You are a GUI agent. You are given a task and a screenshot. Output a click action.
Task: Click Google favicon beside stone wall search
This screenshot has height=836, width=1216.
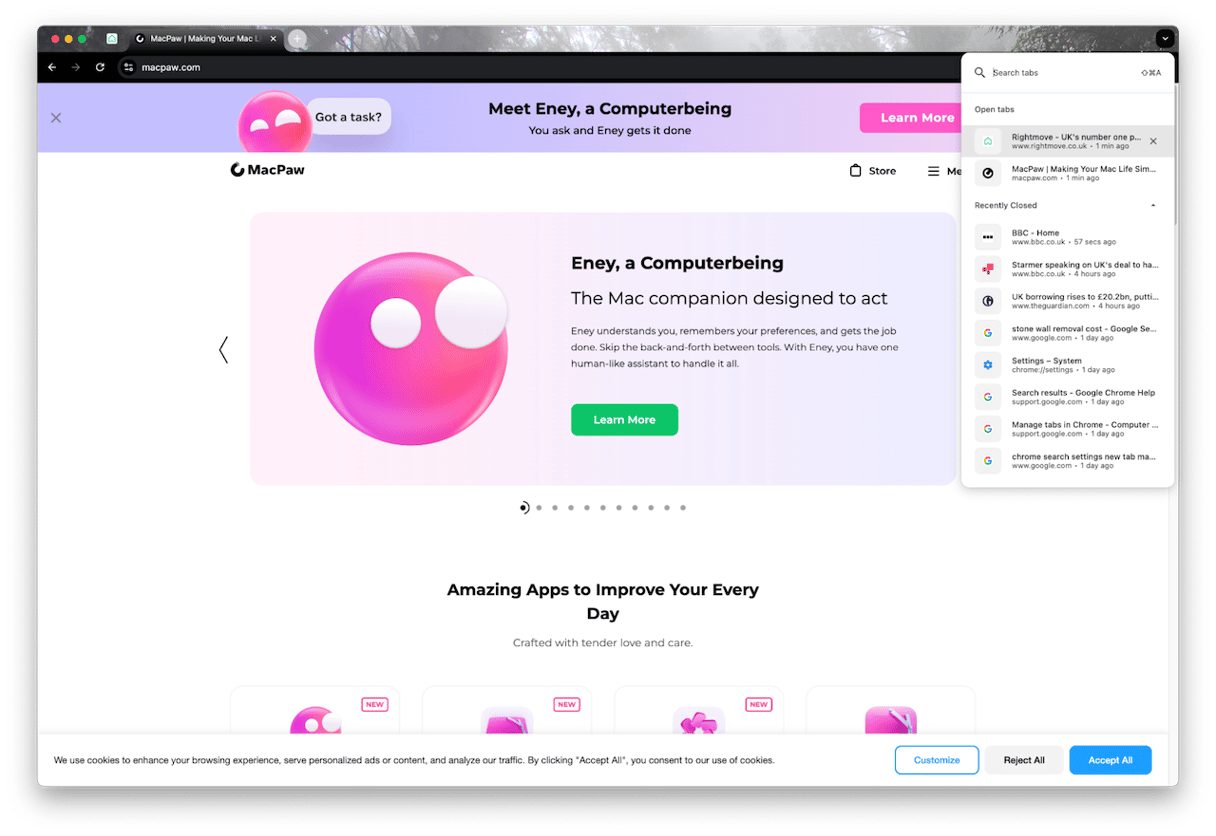(x=988, y=333)
